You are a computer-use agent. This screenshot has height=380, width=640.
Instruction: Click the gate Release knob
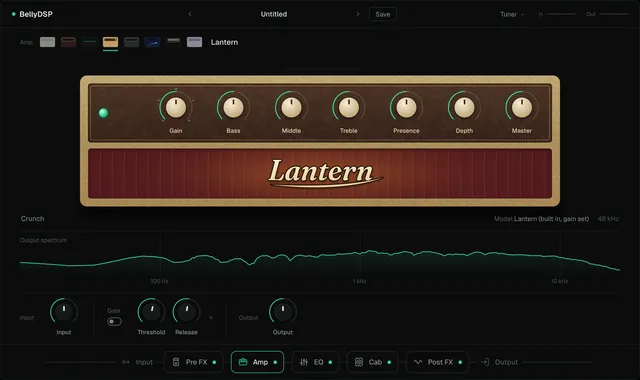187,312
